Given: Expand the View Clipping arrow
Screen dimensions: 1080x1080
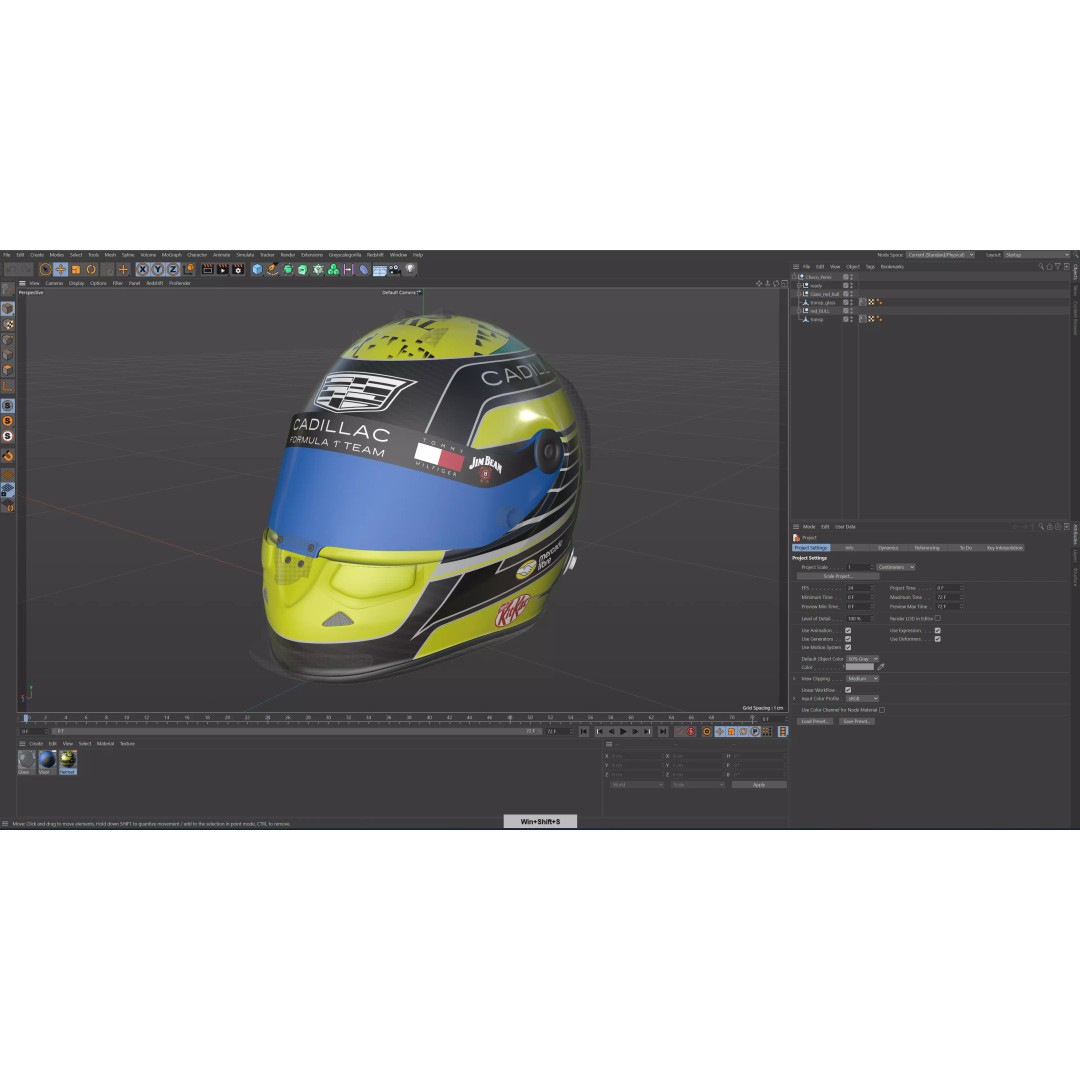Looking at the screenshot, I should [x=794, y=679].
